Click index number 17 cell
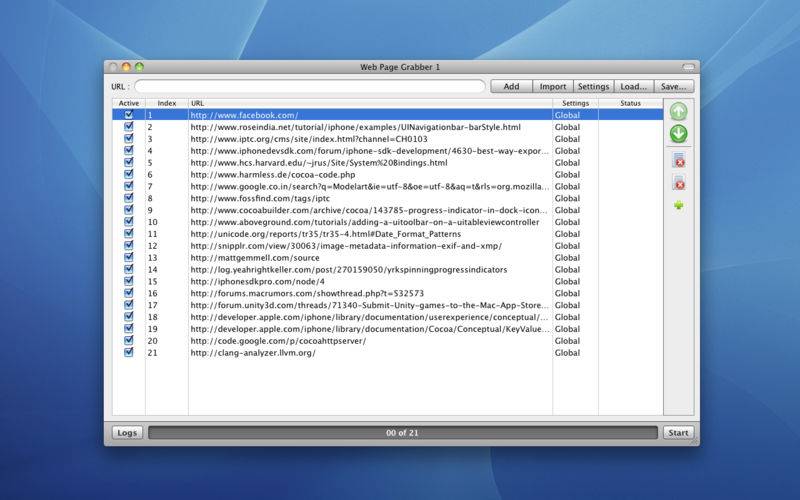This screenshot has width=800, height=500. (x=153, y=305)
